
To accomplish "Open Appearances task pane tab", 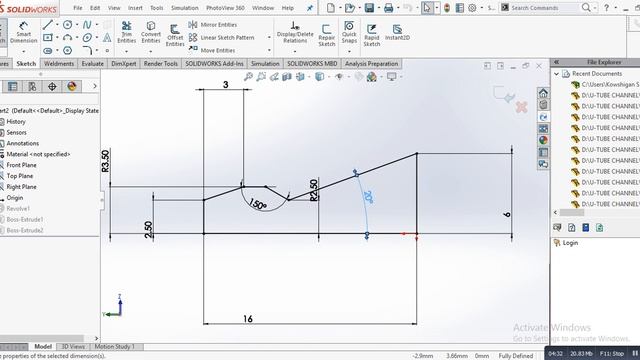I will pos(543,140).
